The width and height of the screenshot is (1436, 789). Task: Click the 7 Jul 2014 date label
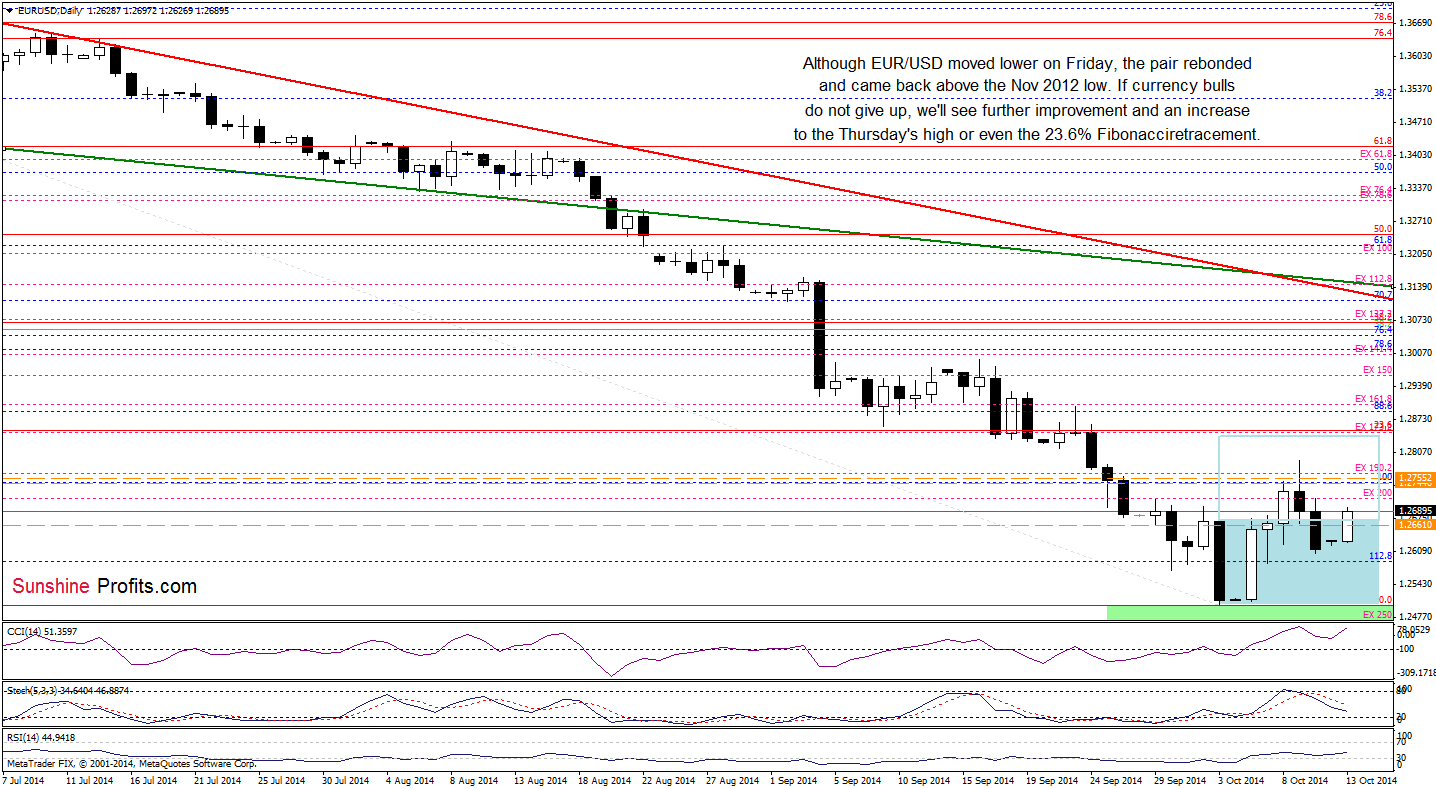click(24, 780)
